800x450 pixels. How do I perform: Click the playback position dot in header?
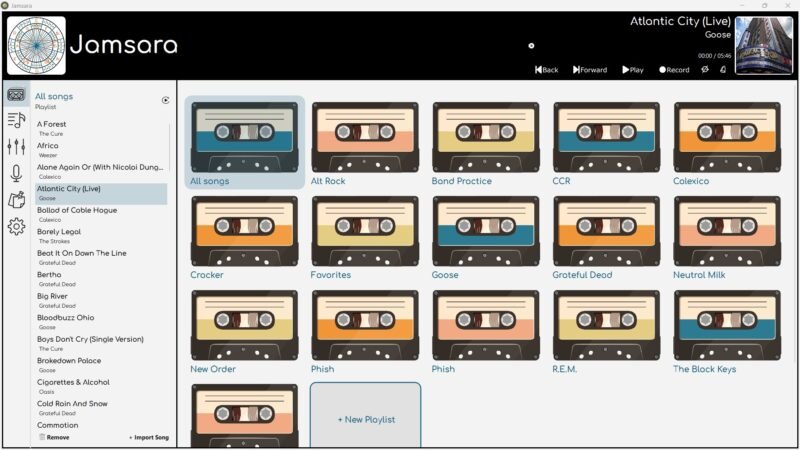[531, 45]
